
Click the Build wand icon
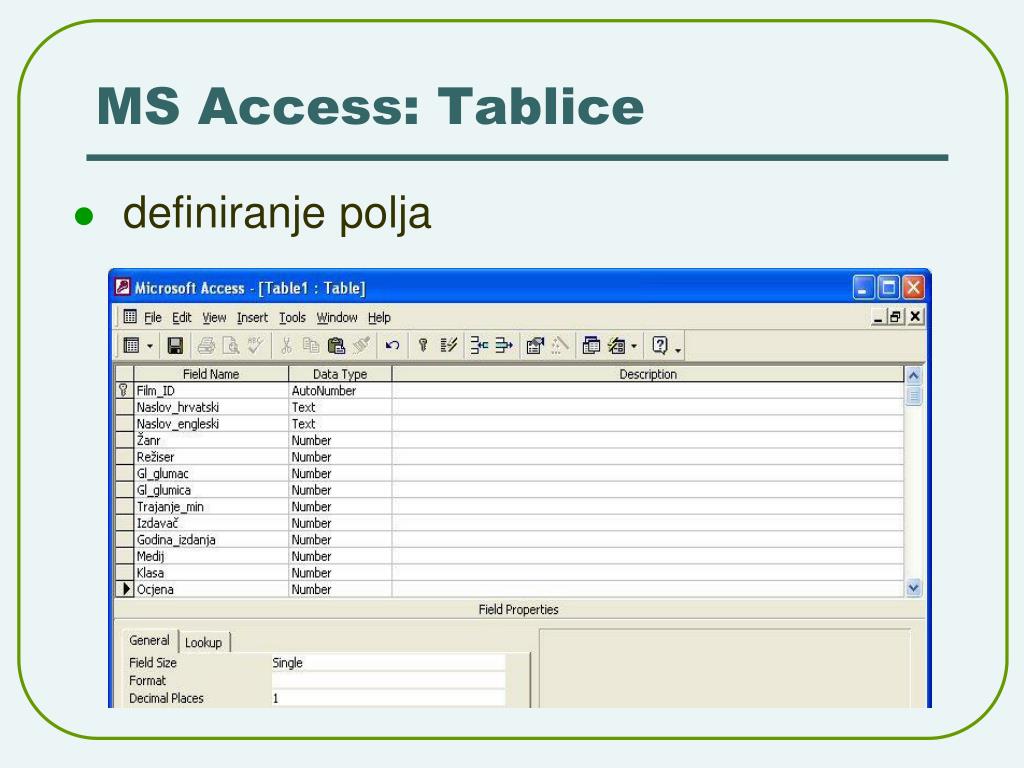[x=560, y=345]
